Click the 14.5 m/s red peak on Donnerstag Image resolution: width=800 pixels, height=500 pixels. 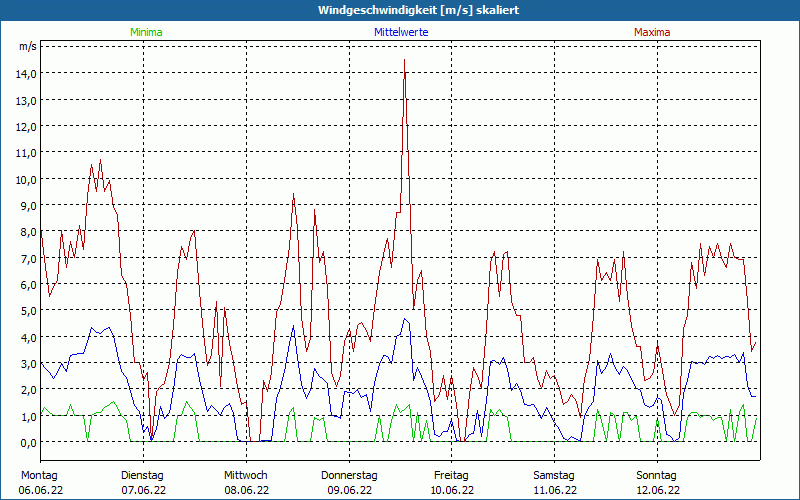point(405,60)
